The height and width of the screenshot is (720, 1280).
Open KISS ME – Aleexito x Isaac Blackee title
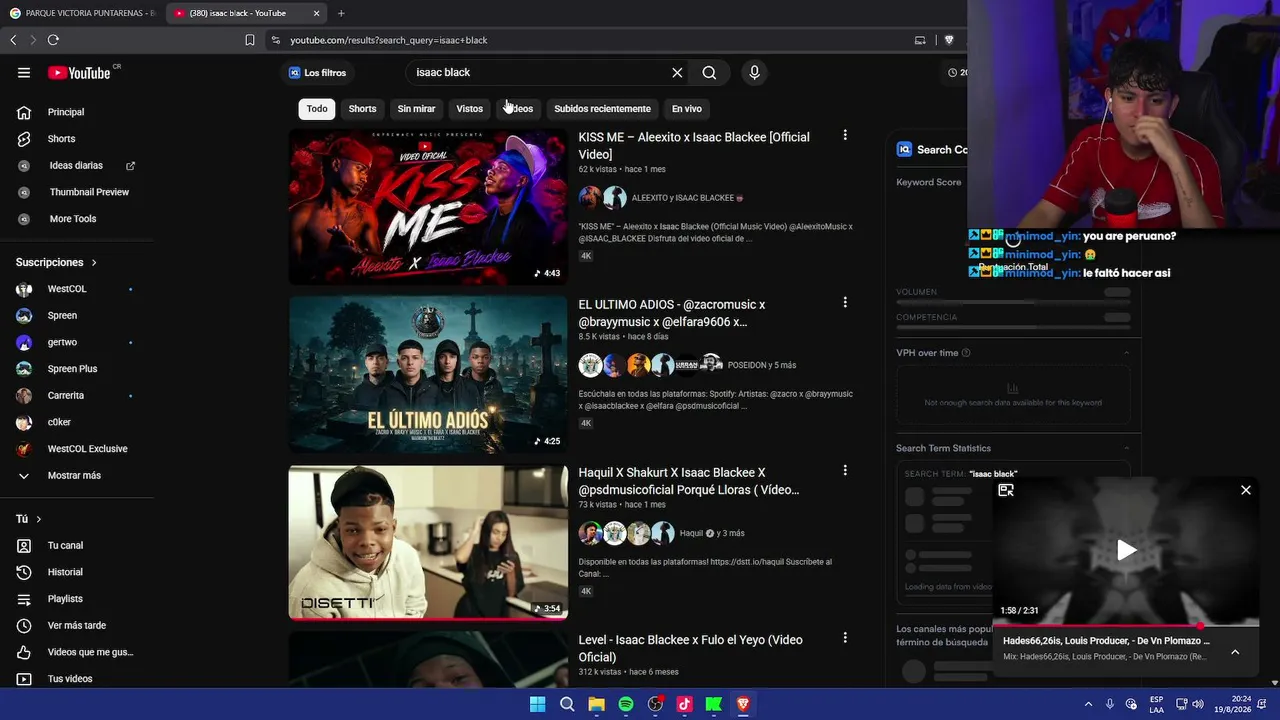tap(694, 146)
